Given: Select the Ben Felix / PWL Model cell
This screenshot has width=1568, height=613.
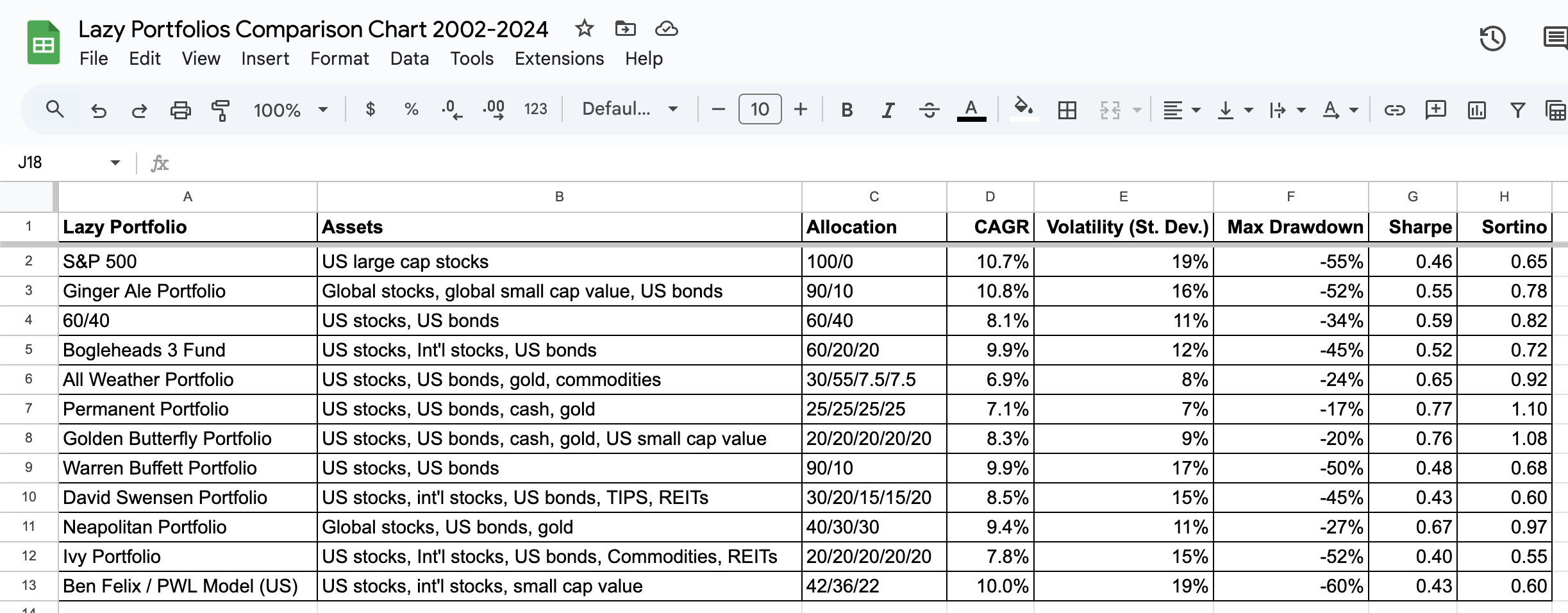Looking at the screenshot, I should coord(188,586).
